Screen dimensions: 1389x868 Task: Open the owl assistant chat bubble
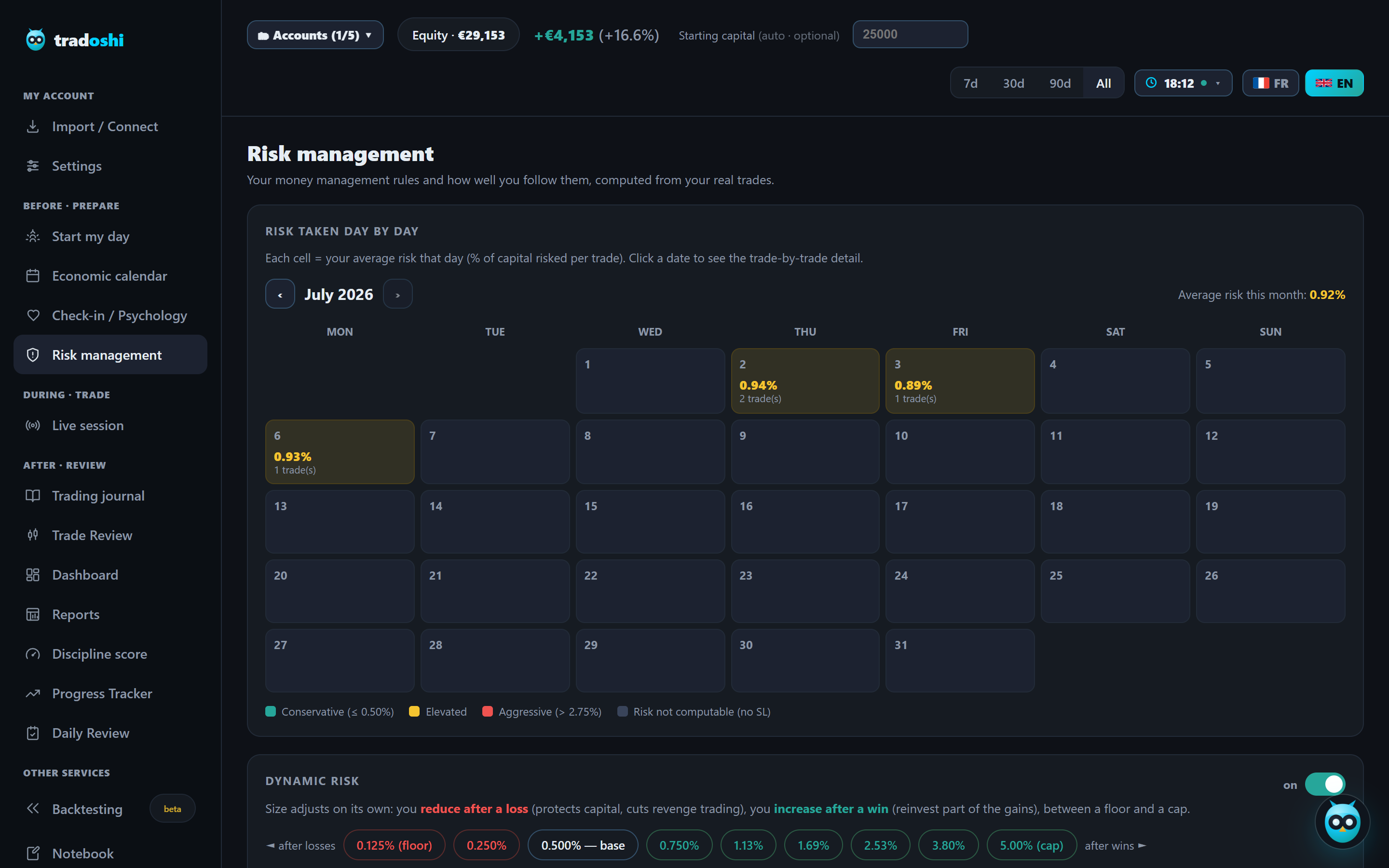pos(1342,822)
